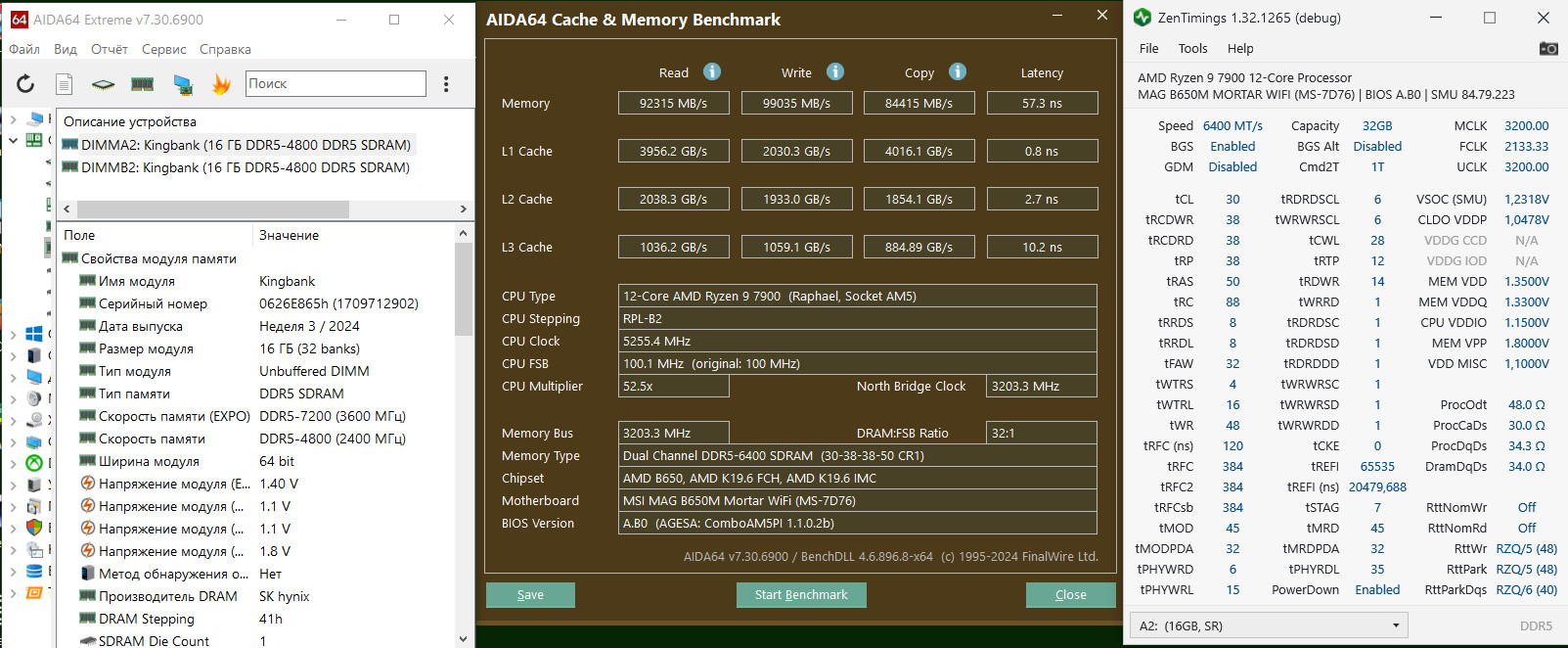Screen dimensions: 1568x648
Task: Click the AIDA64 red 64 title icon
Action: click(x=19, y=20)
